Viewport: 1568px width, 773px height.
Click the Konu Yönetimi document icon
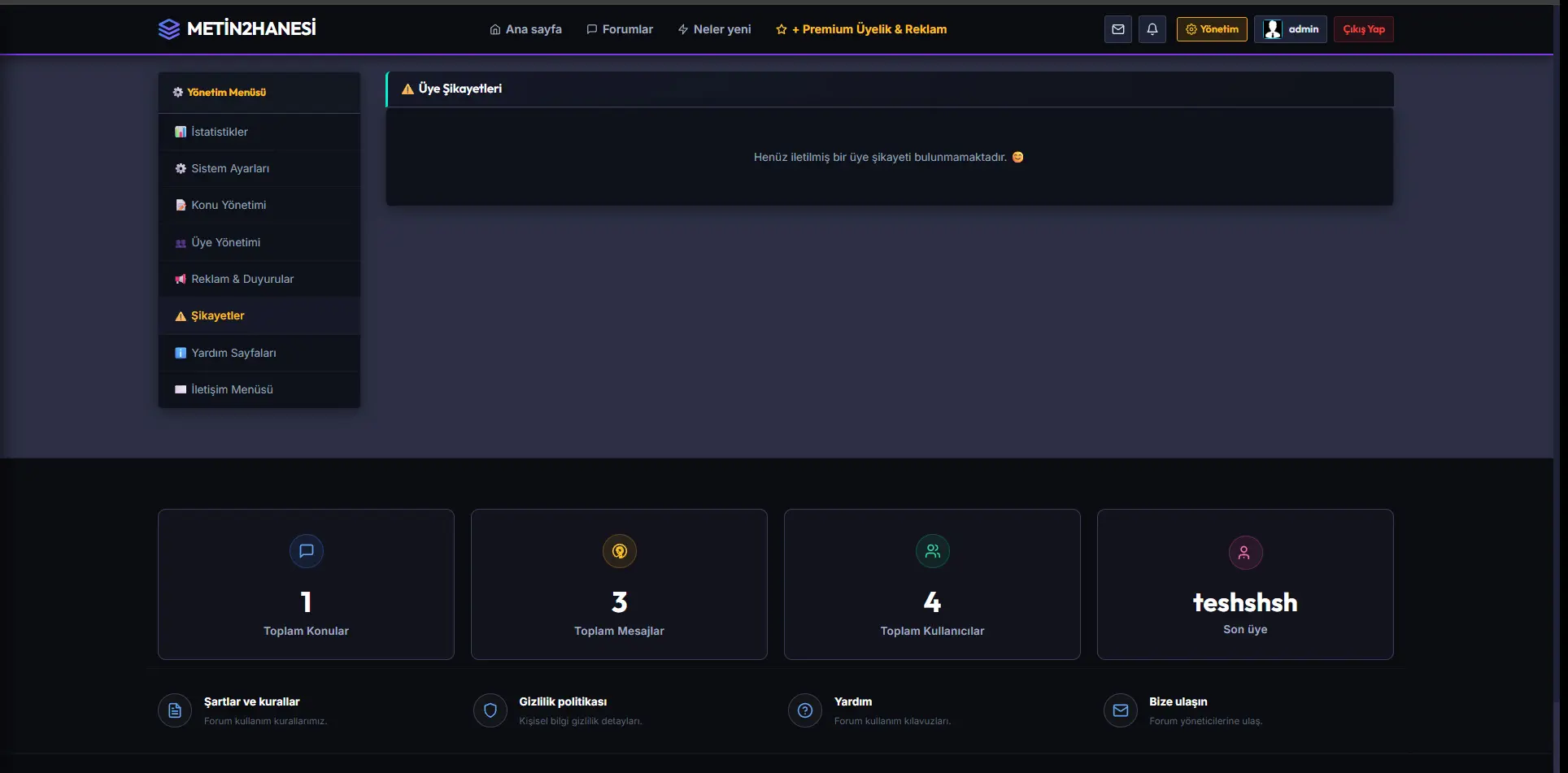point(181,205)
